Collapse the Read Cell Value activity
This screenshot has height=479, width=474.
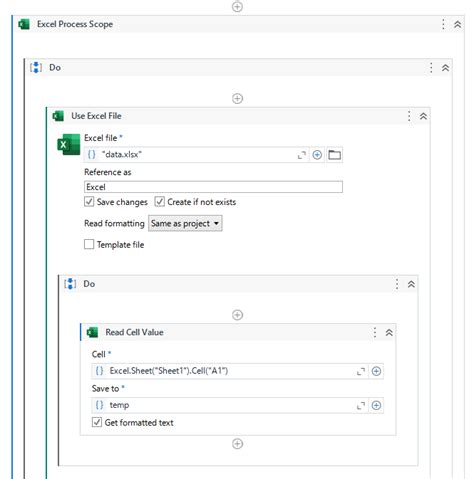tap(389, 333)
